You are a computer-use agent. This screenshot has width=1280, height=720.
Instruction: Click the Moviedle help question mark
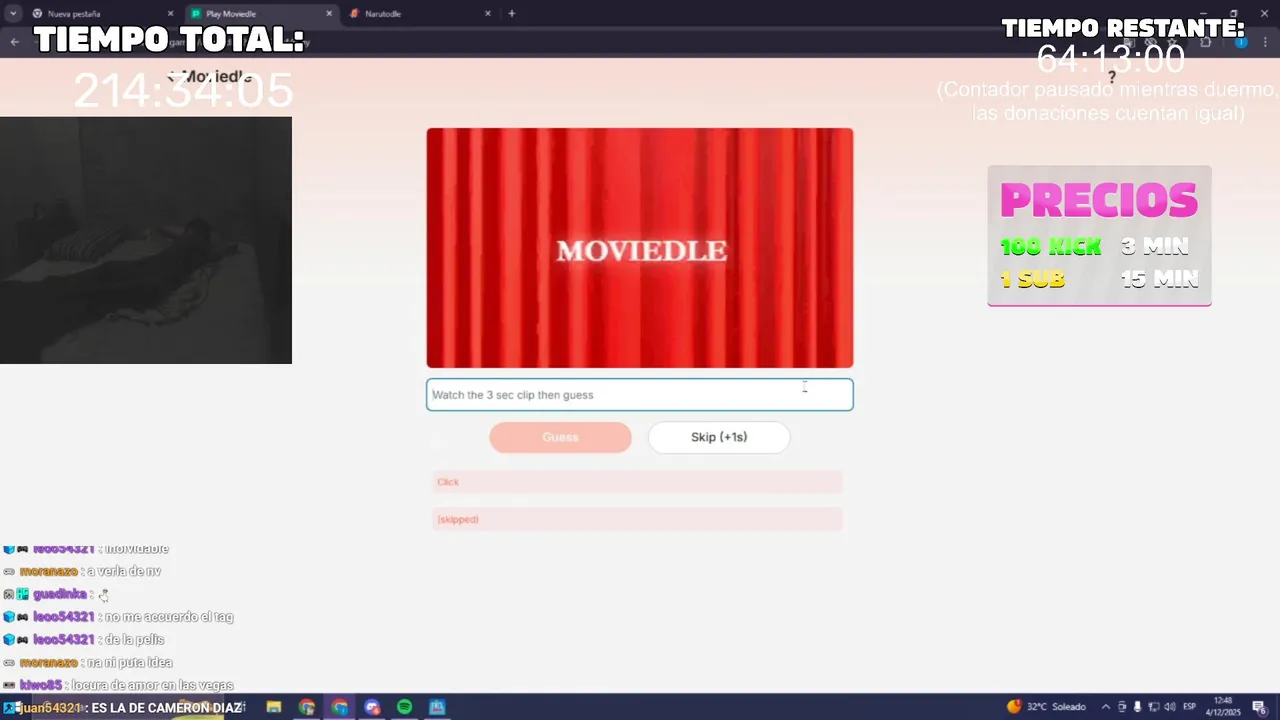pos(1111,77)
